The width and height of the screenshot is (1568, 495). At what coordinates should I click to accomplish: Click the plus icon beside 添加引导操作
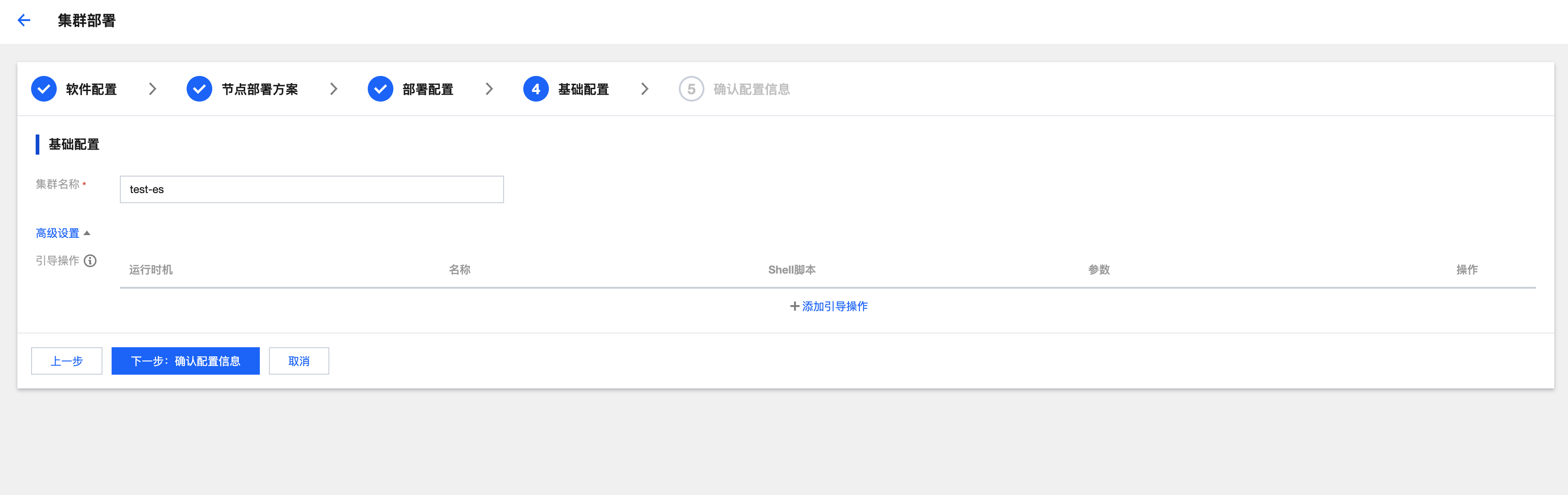pos(795,306)
